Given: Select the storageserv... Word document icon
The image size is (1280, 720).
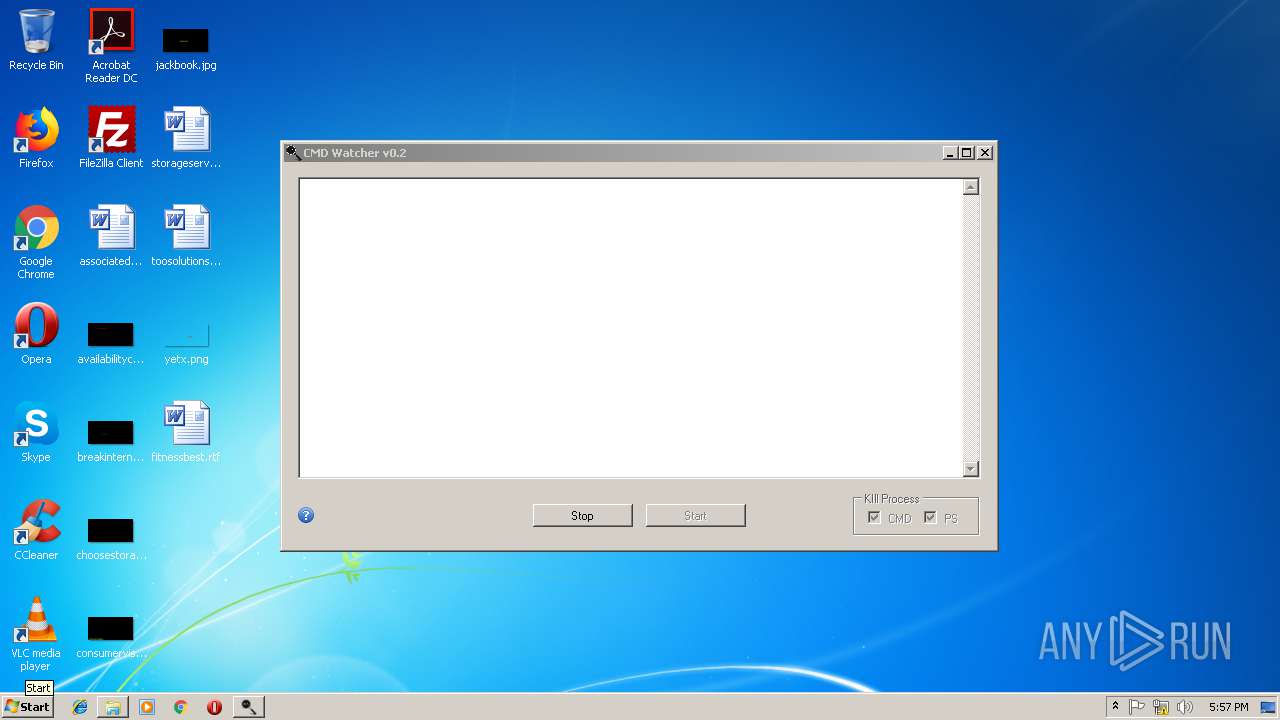Looking at the screenshot, I should point(186,138).
